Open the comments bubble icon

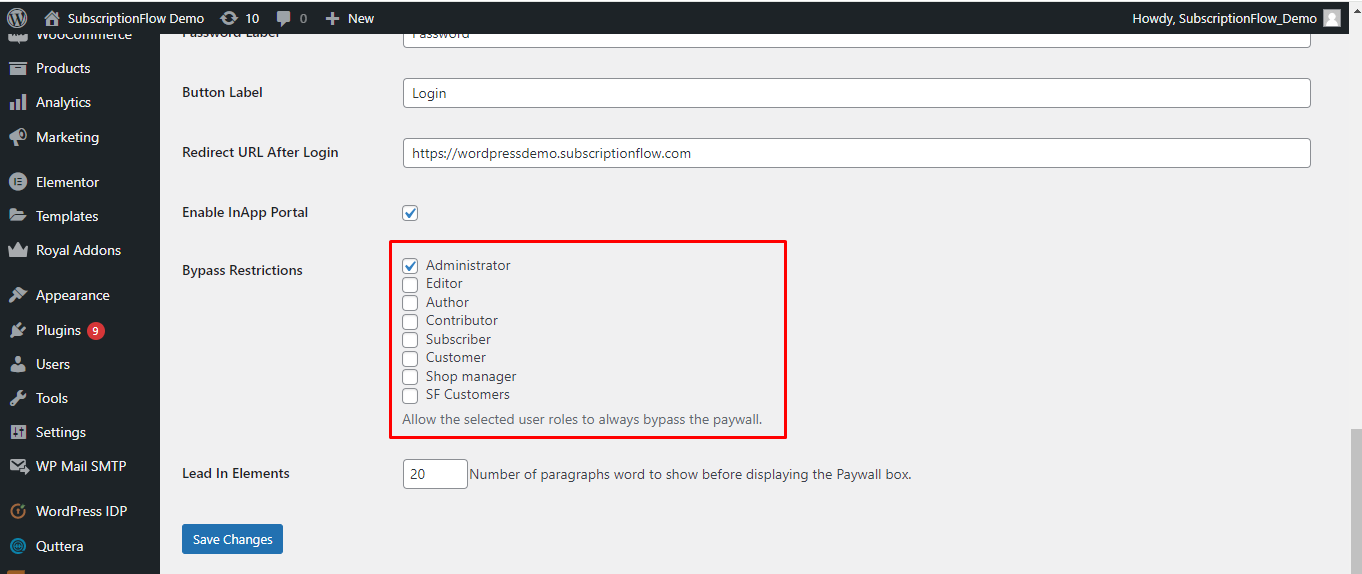(284, 19)
